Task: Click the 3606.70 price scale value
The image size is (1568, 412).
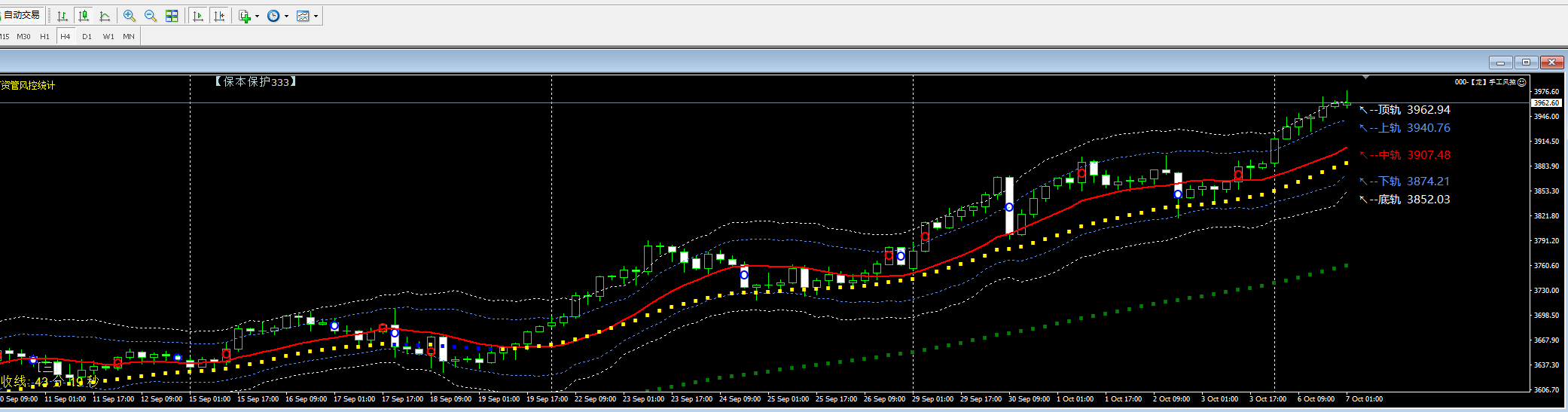Action: 1546,390
